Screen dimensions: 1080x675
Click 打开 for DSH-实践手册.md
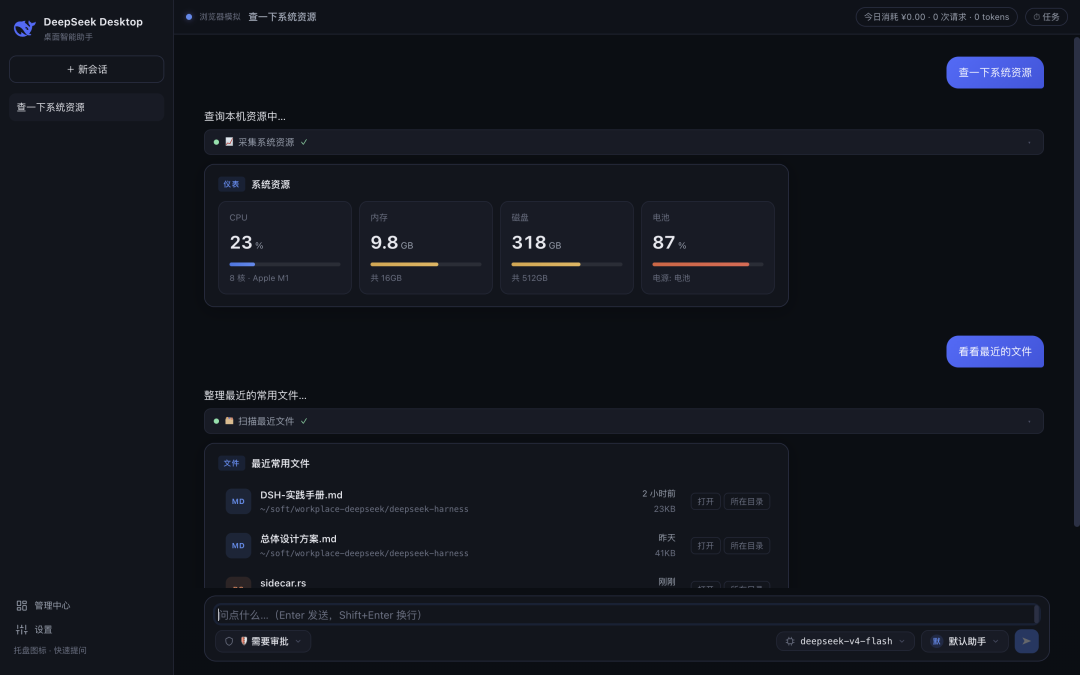point(705,501)
